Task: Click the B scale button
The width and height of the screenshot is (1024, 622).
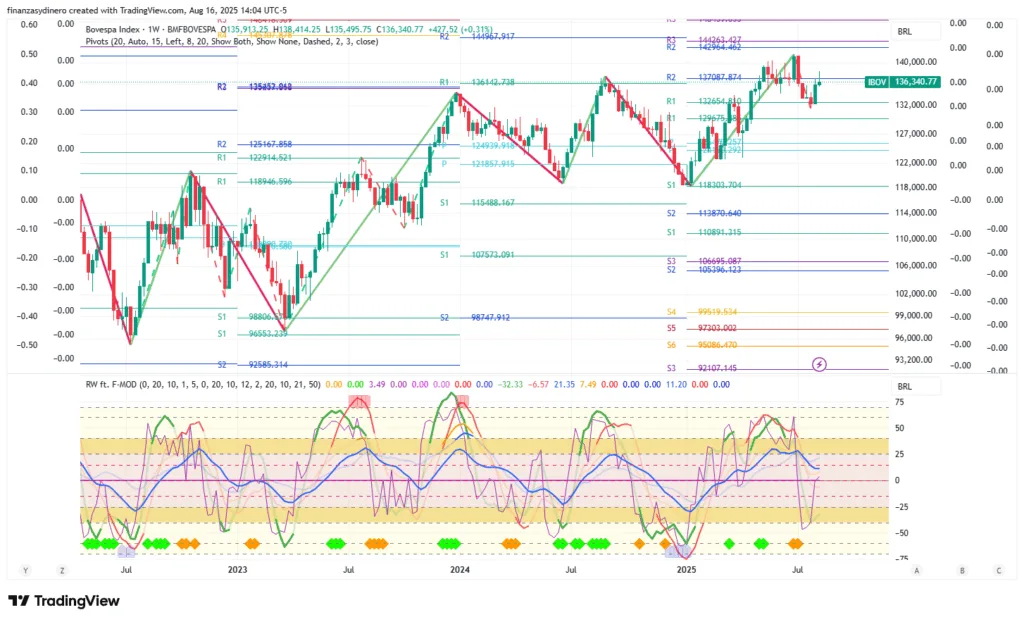Action: pyautogui.click(x=962, y=570)
